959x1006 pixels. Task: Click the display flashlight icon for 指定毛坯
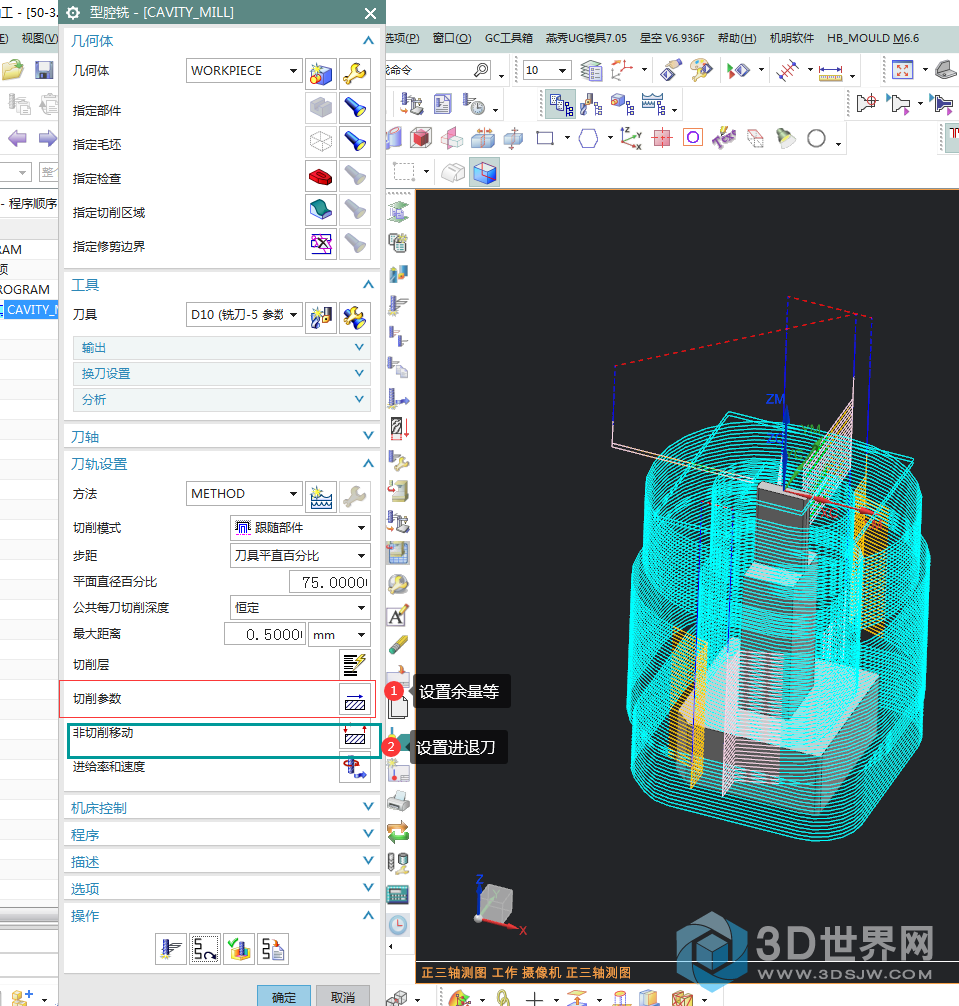(x=355, y=142)
